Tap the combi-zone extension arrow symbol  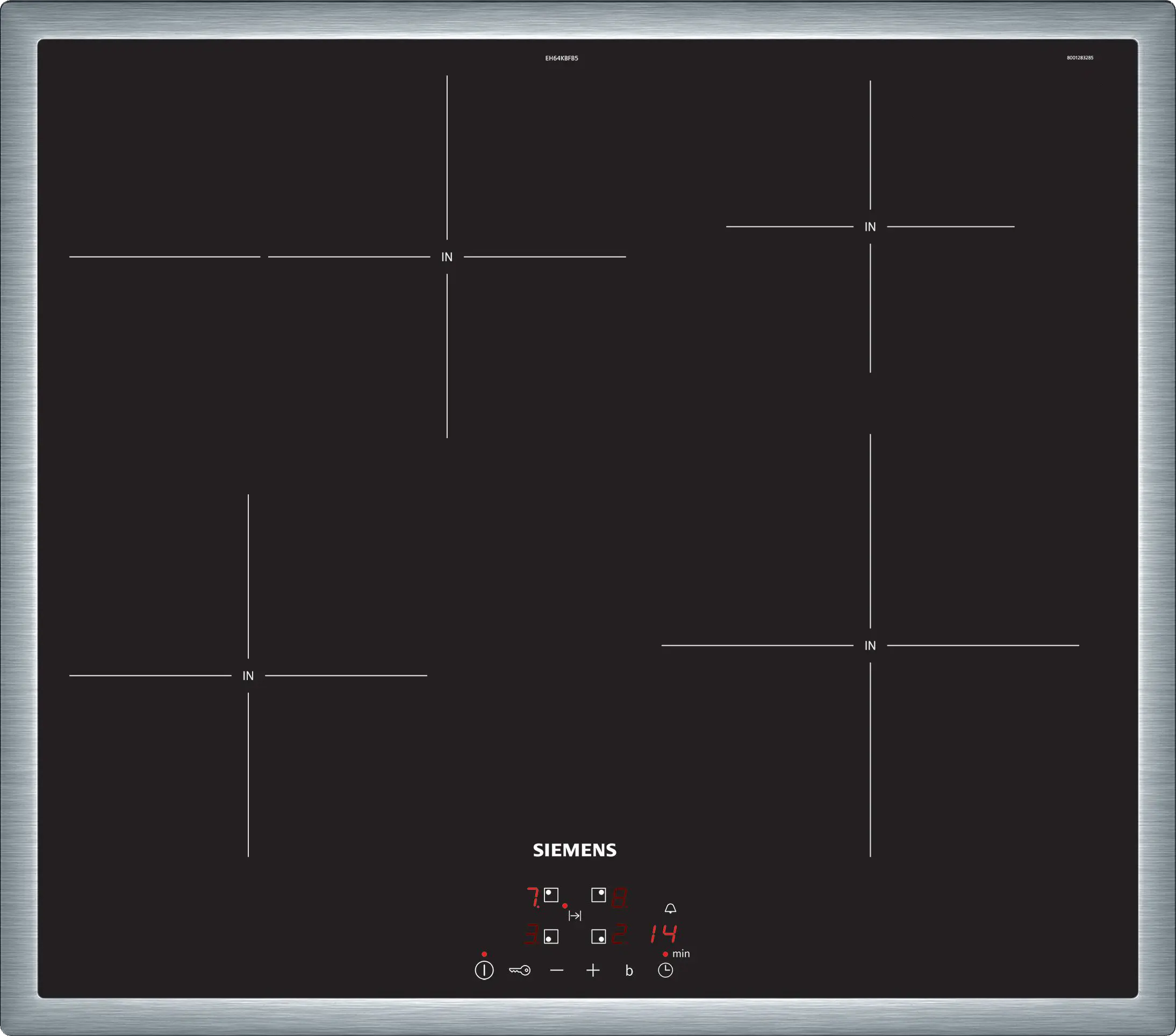pos(575,916)
